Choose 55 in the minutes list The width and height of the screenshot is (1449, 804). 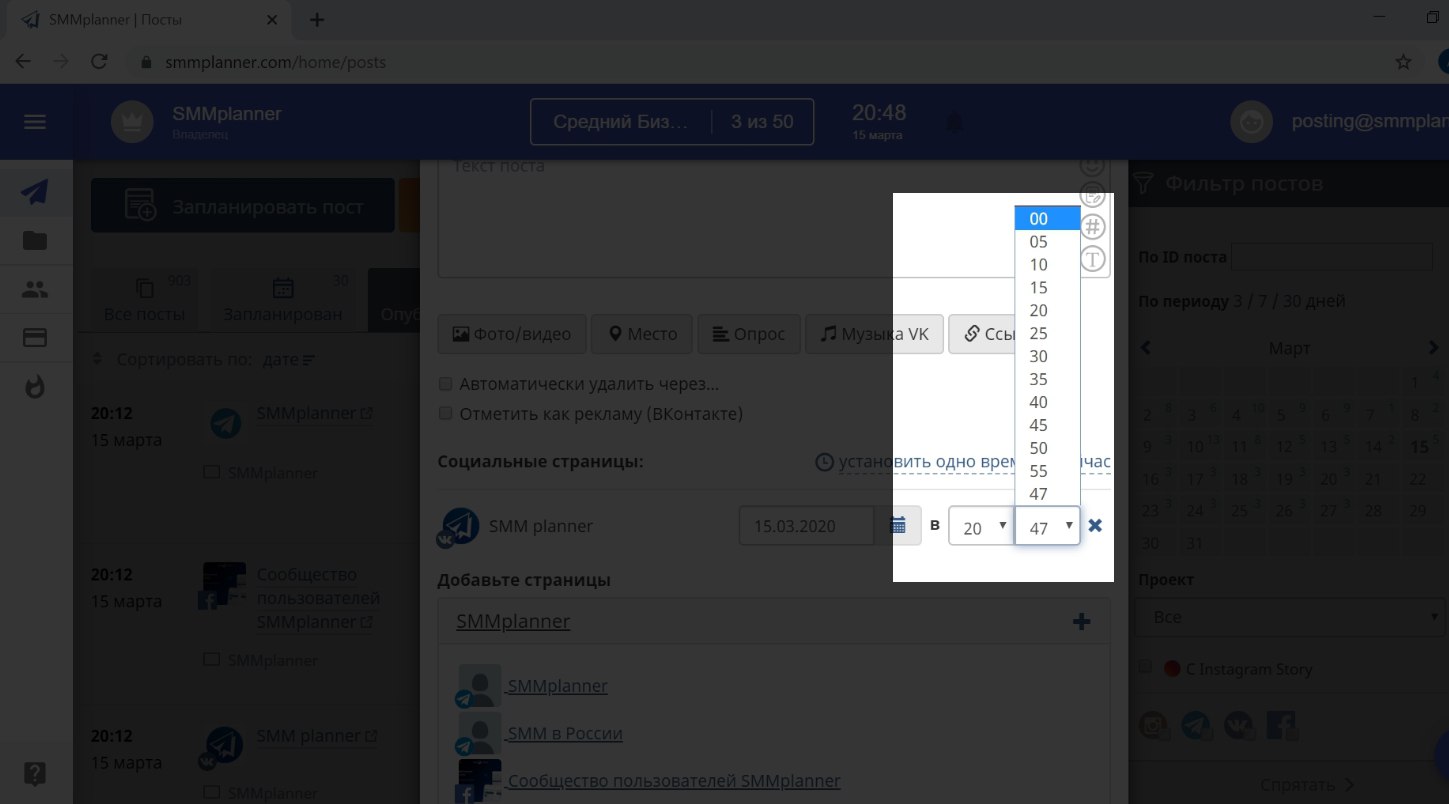coord(1047,471)
